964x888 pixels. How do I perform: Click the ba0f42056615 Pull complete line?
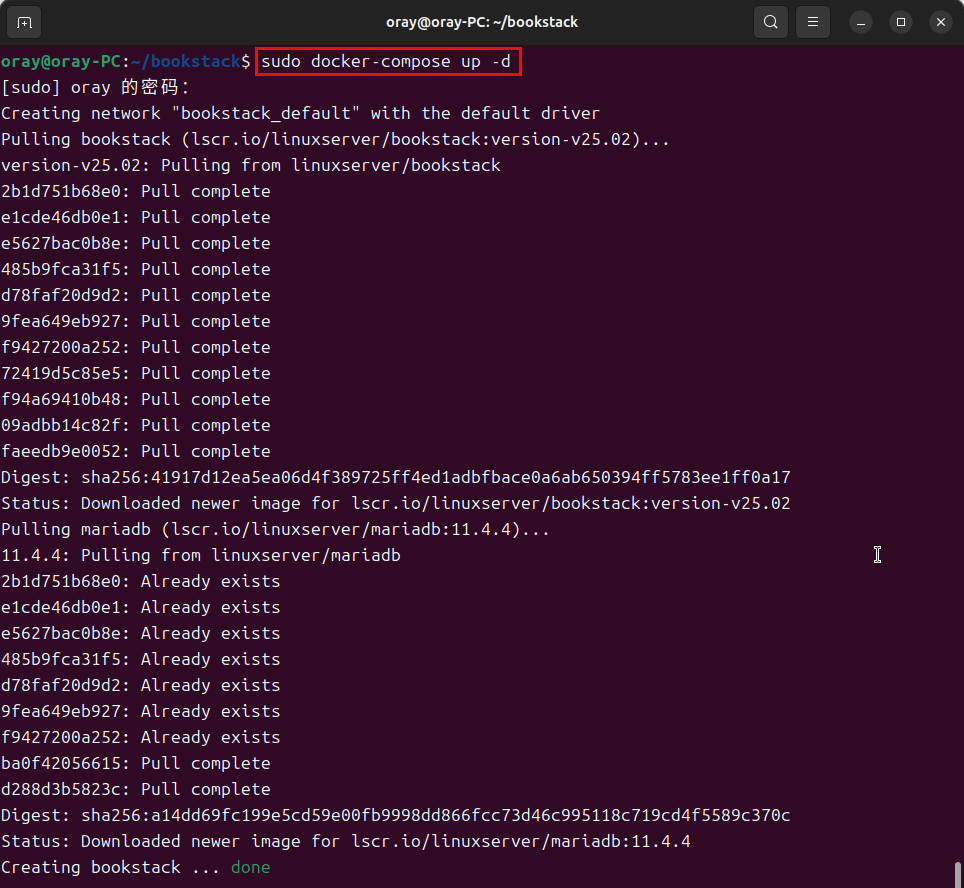tap(135, 763)
